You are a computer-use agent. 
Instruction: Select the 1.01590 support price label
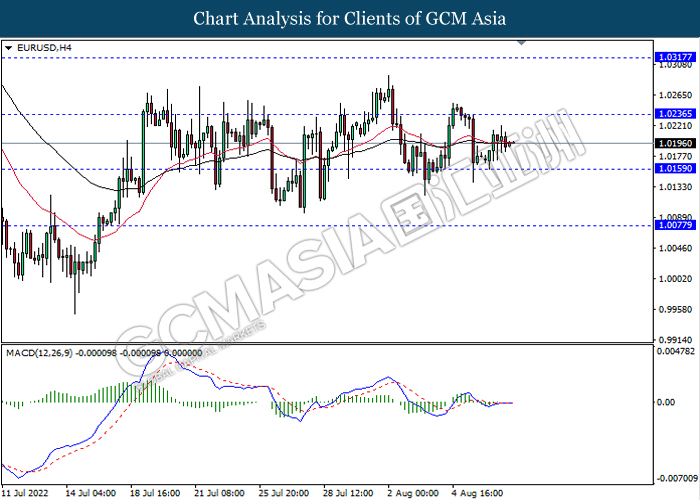pyautogui.click(x=675, y=168)
